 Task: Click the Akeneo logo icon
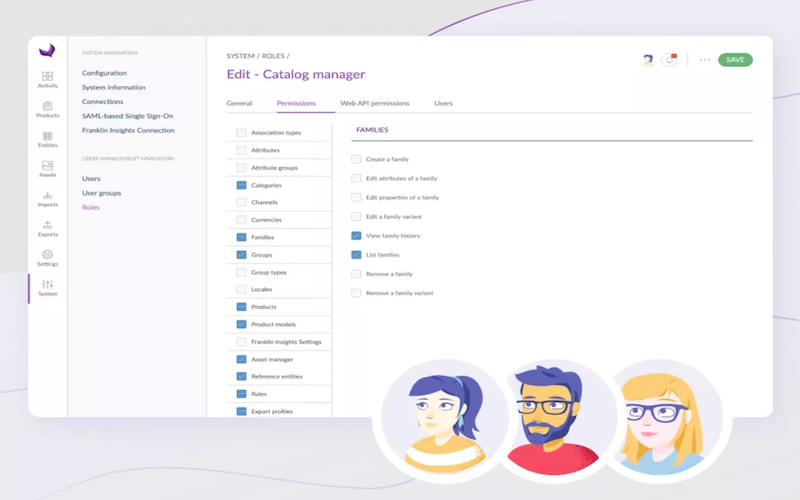point(47,51)
